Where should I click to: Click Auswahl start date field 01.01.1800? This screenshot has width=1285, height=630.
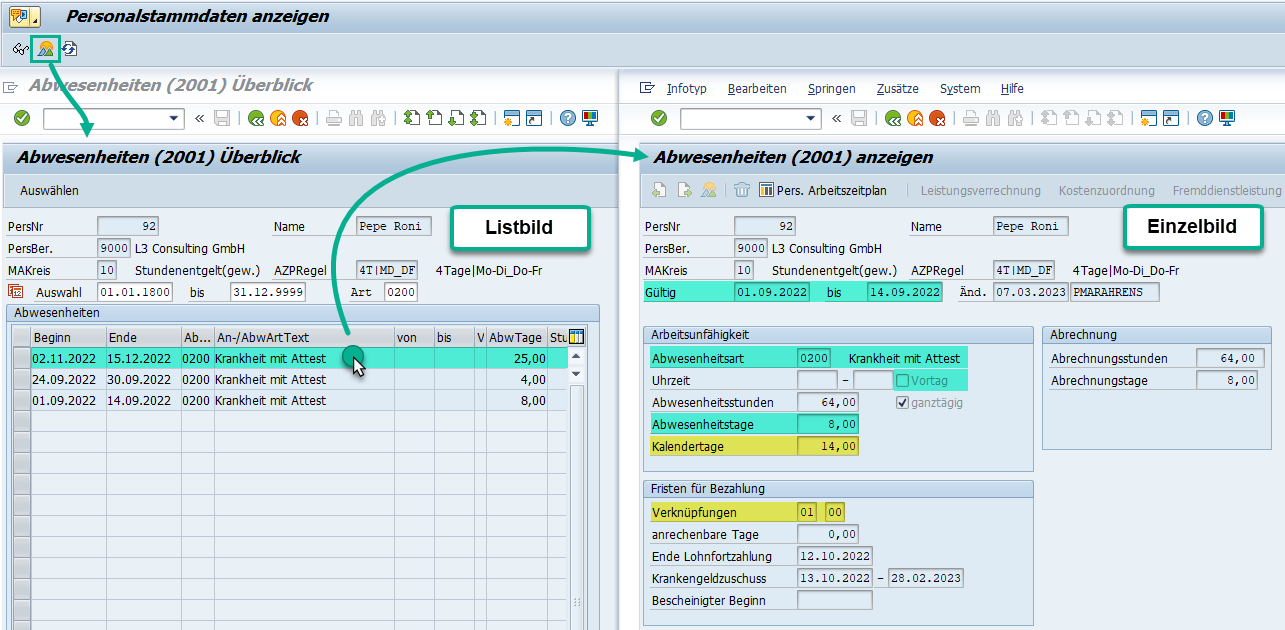pos(135,292)
